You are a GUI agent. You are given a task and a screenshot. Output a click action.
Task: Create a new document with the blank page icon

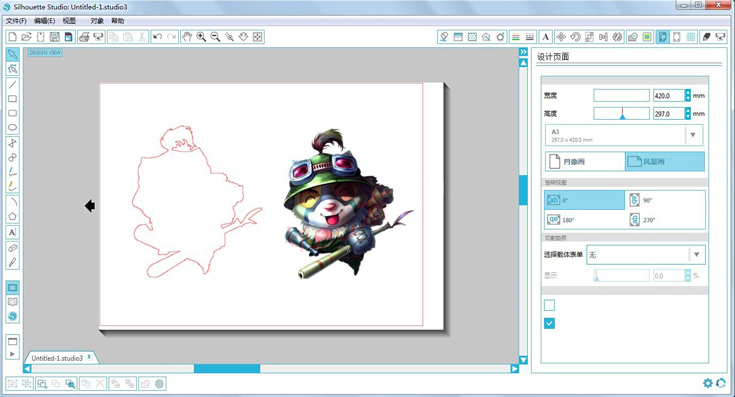(x=13, y=37)
